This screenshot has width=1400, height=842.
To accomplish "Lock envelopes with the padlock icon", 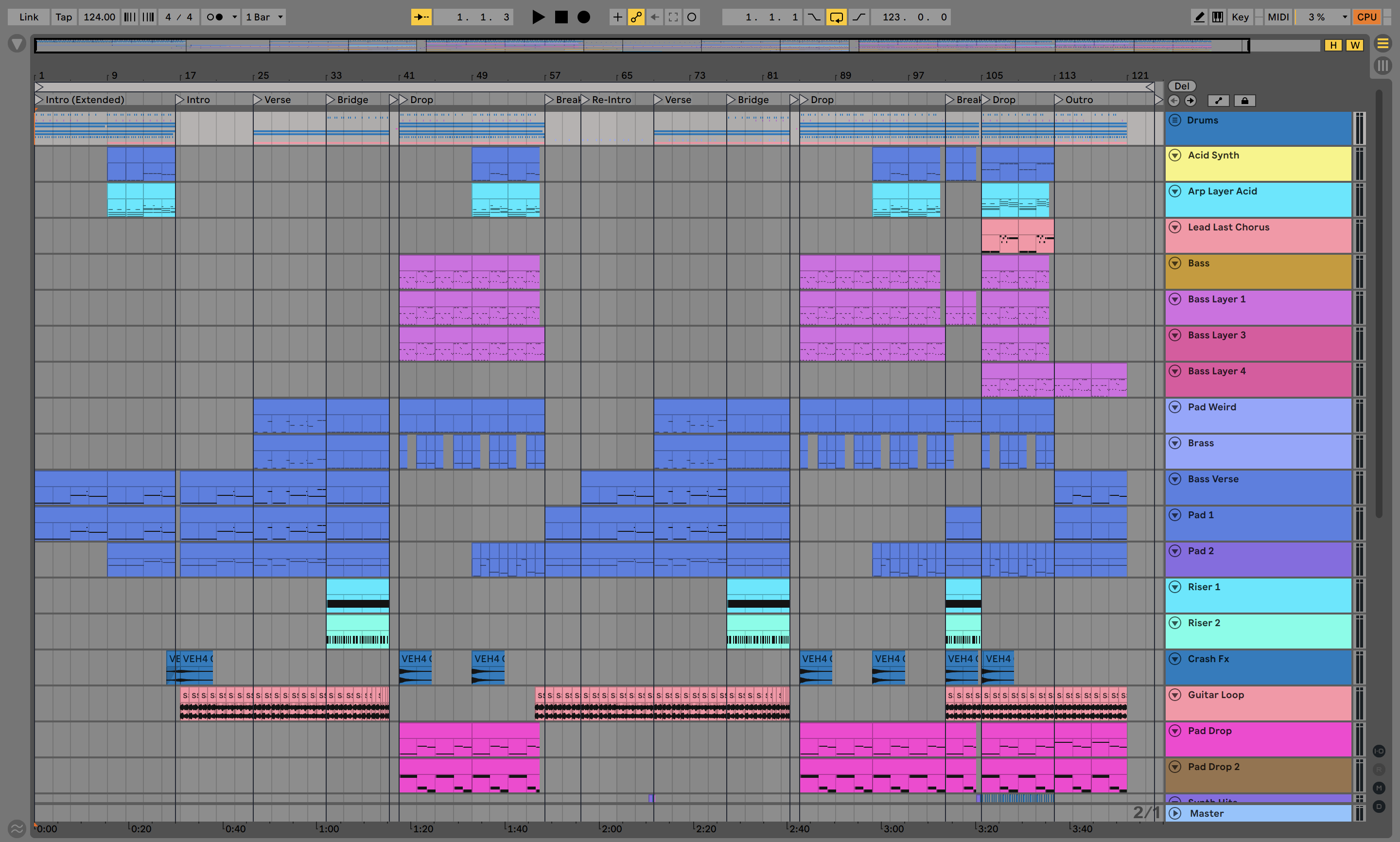I will (x=1244, y=101).
